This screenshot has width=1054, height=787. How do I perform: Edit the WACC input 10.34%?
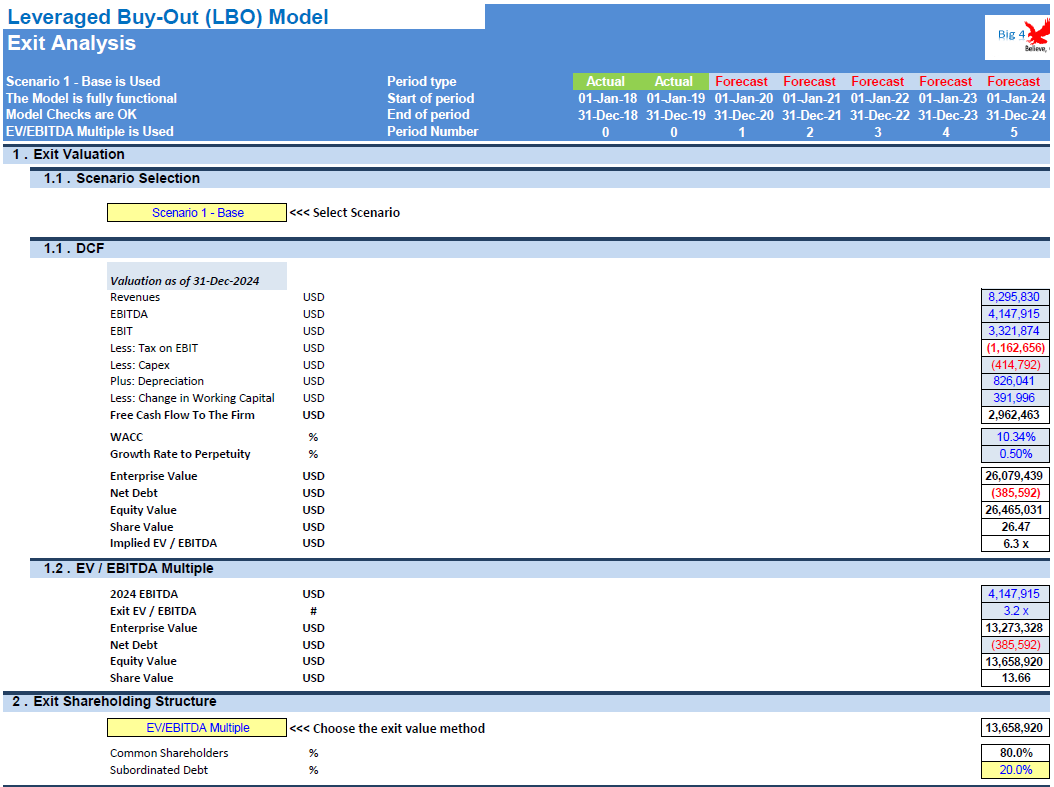(x=1015, y=437)
